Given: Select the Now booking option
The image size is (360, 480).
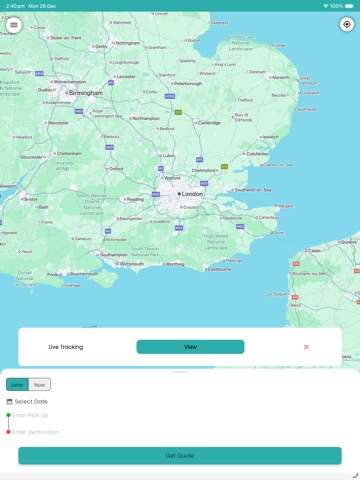Looking at the screenshot, I should 40,385.
